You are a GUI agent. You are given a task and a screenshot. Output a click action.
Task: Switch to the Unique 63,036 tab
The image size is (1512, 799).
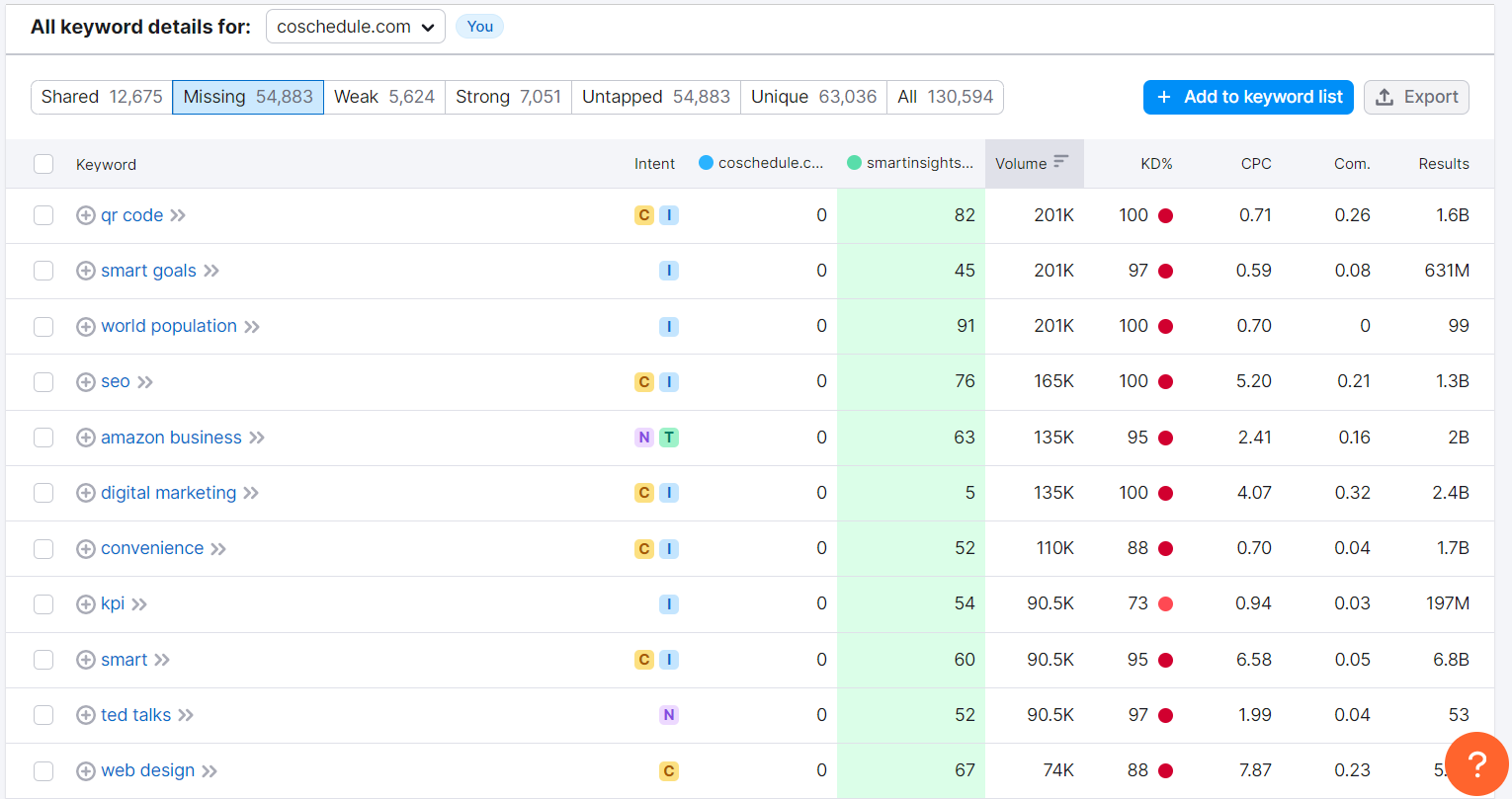[813, 97]
